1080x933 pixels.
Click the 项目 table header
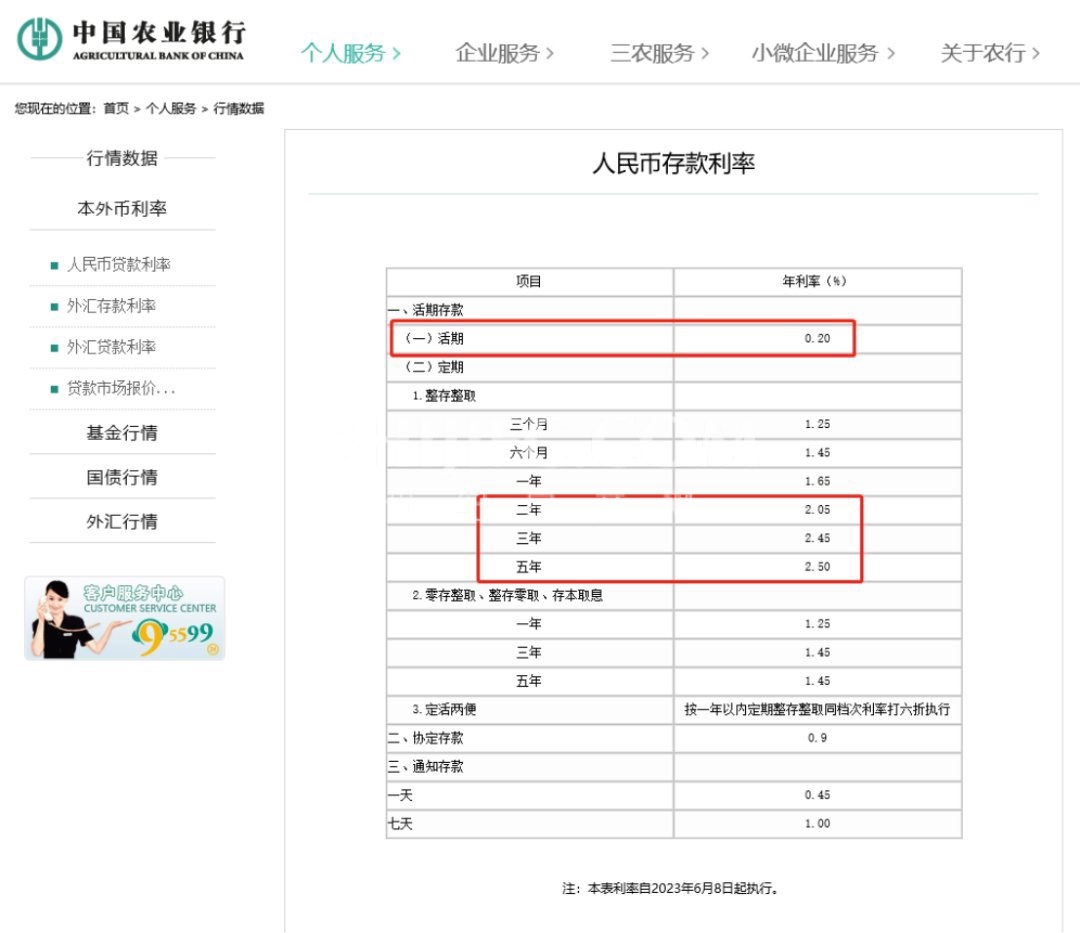[x=529, y=281]
